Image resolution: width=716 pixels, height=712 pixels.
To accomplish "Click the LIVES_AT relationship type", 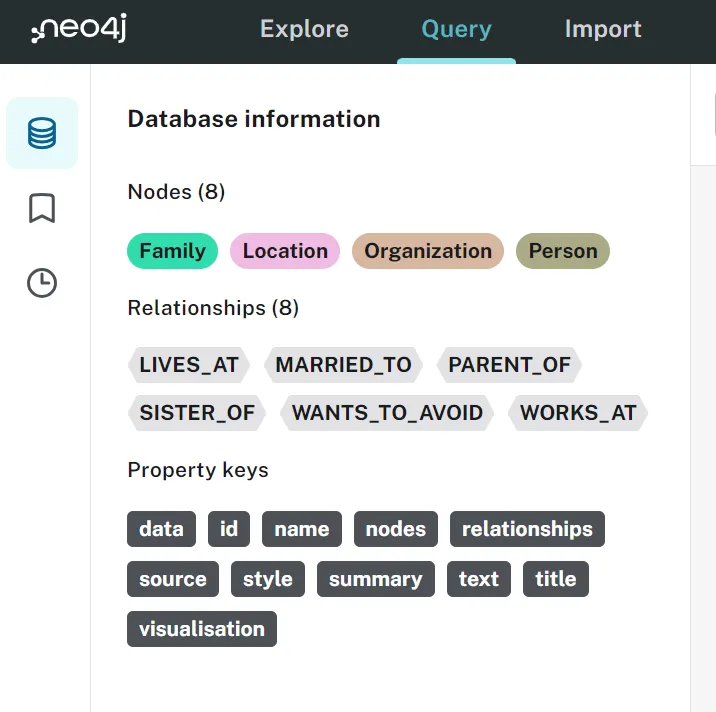I will 189,364.
